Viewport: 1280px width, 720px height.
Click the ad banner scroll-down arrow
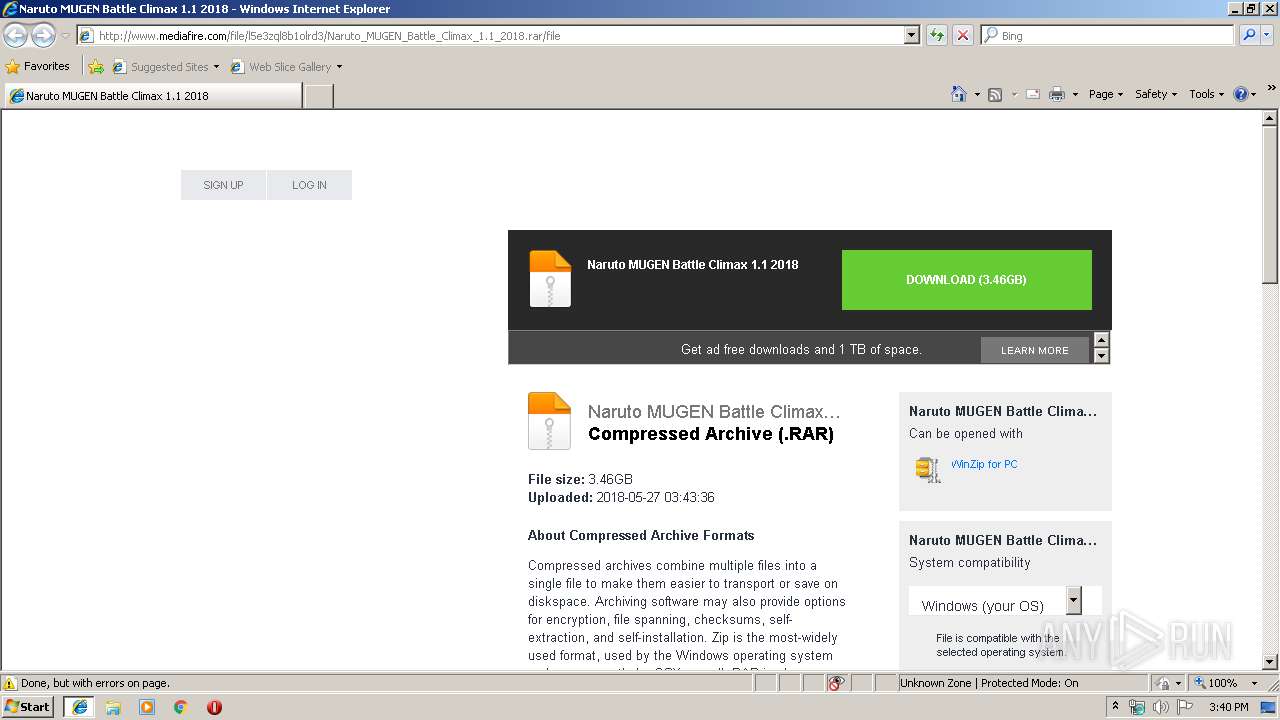click(1101, 356)
